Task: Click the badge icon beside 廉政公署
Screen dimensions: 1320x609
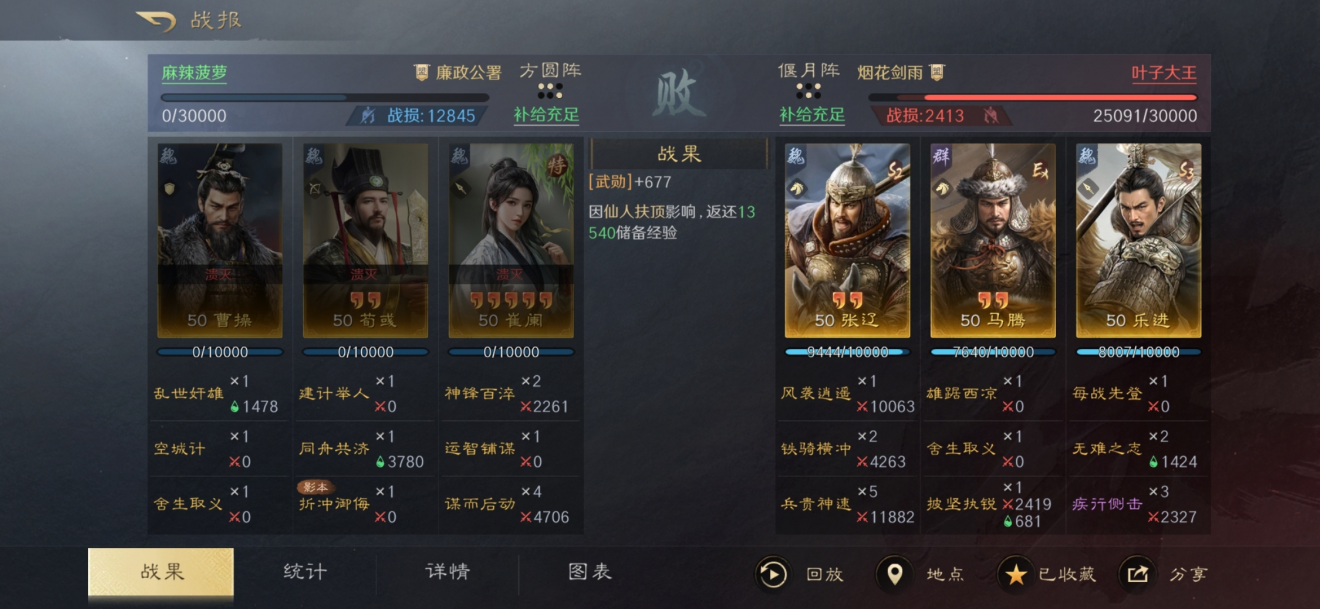Action: [x=422, y=73]
